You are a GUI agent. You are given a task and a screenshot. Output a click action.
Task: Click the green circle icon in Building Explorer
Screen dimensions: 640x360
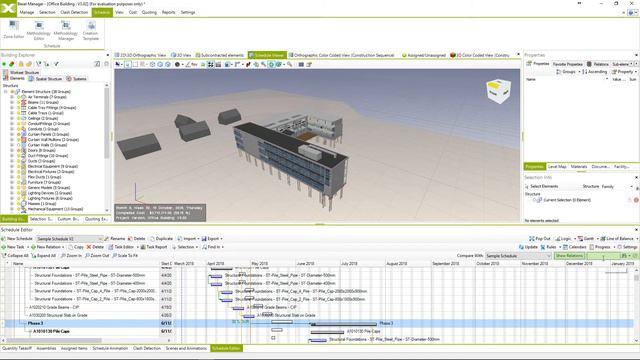coord(4,64)
